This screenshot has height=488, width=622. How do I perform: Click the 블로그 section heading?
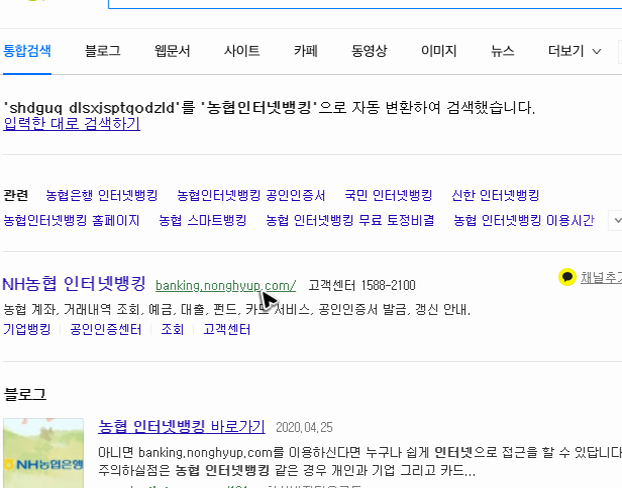click(x=25, y=394)
